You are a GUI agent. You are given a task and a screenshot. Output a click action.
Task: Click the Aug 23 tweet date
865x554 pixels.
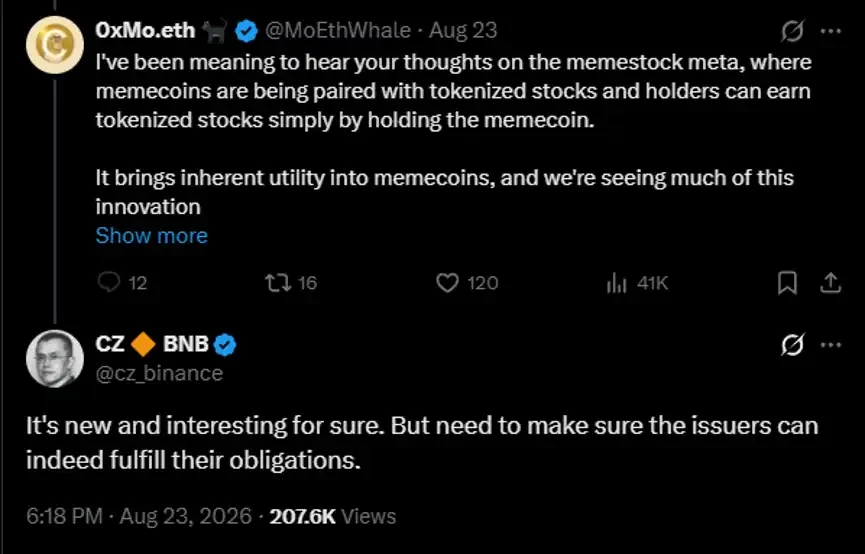463,30
